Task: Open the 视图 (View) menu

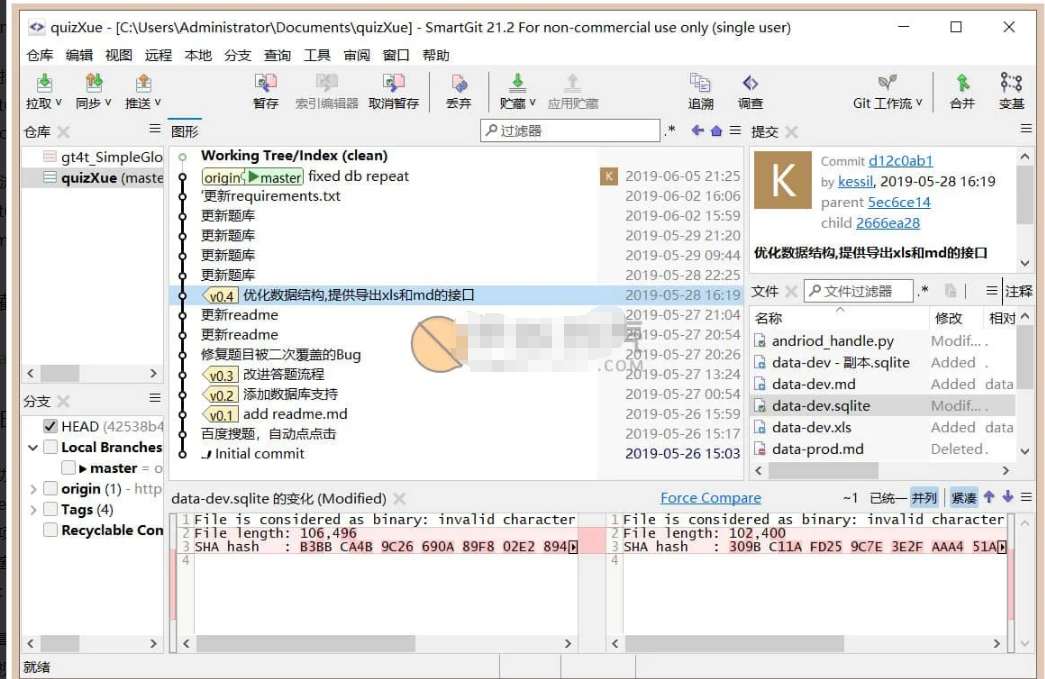Action: pyautogui.click(x=119, y=55)
